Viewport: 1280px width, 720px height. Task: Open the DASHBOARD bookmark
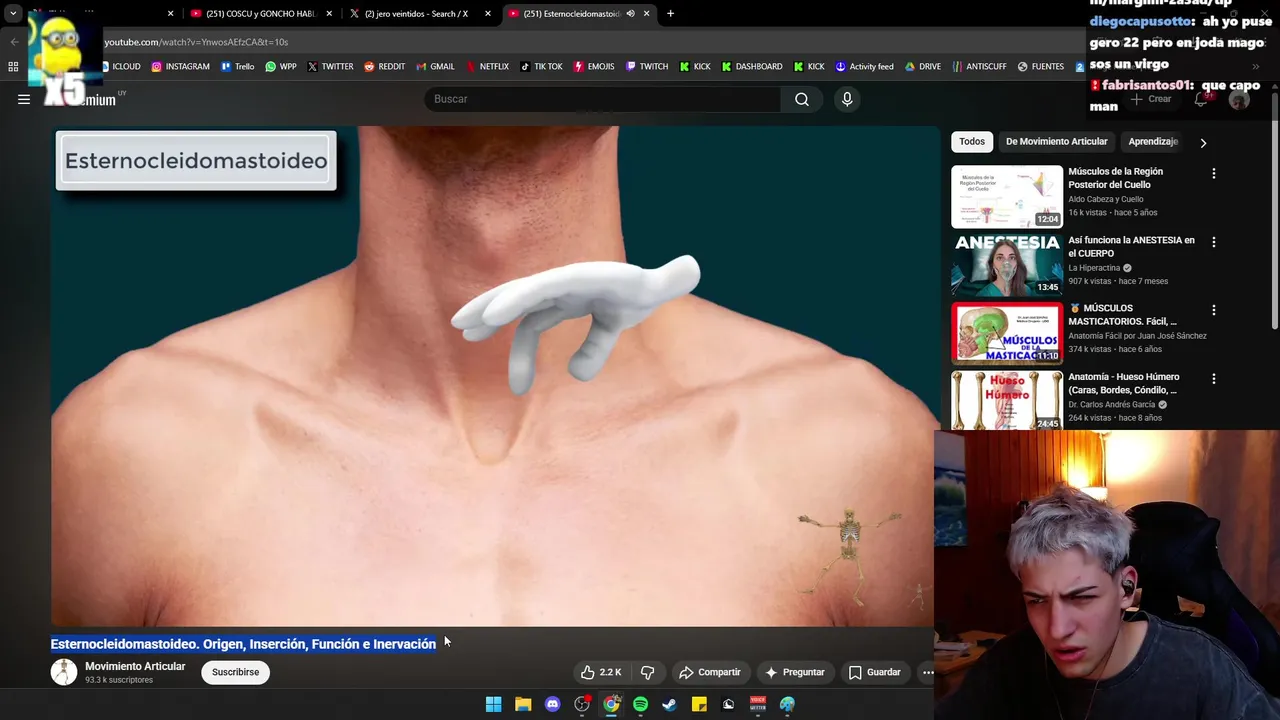click(x=752, y=67)
